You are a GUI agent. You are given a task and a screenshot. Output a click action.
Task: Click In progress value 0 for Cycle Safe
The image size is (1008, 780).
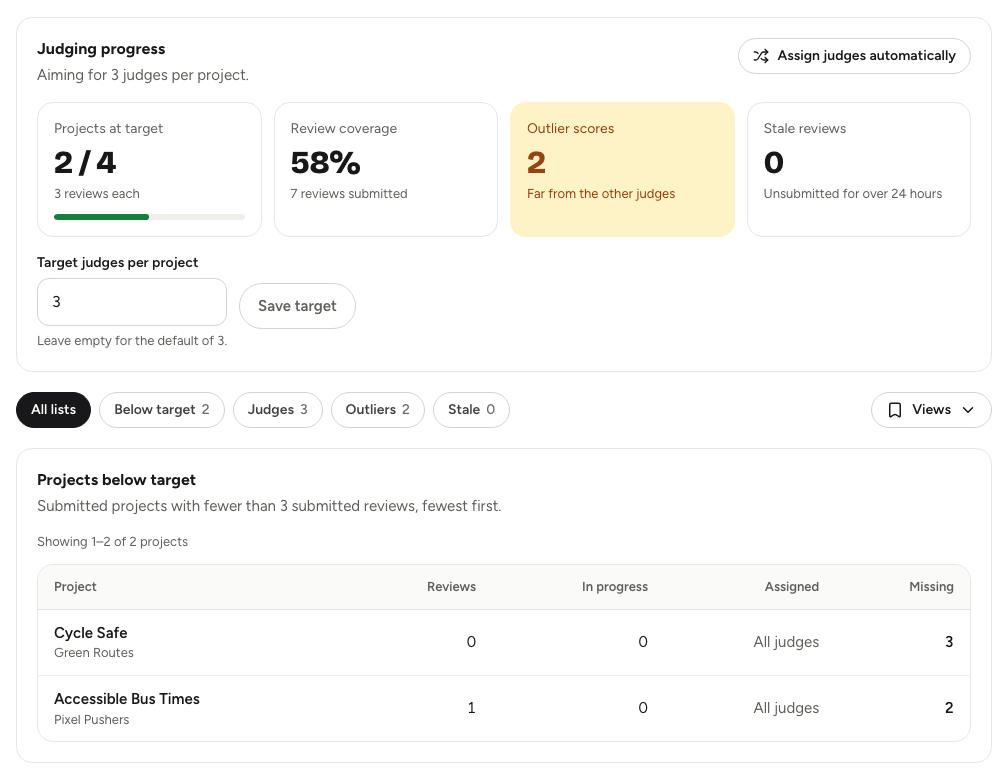click(x=643, y=642)
